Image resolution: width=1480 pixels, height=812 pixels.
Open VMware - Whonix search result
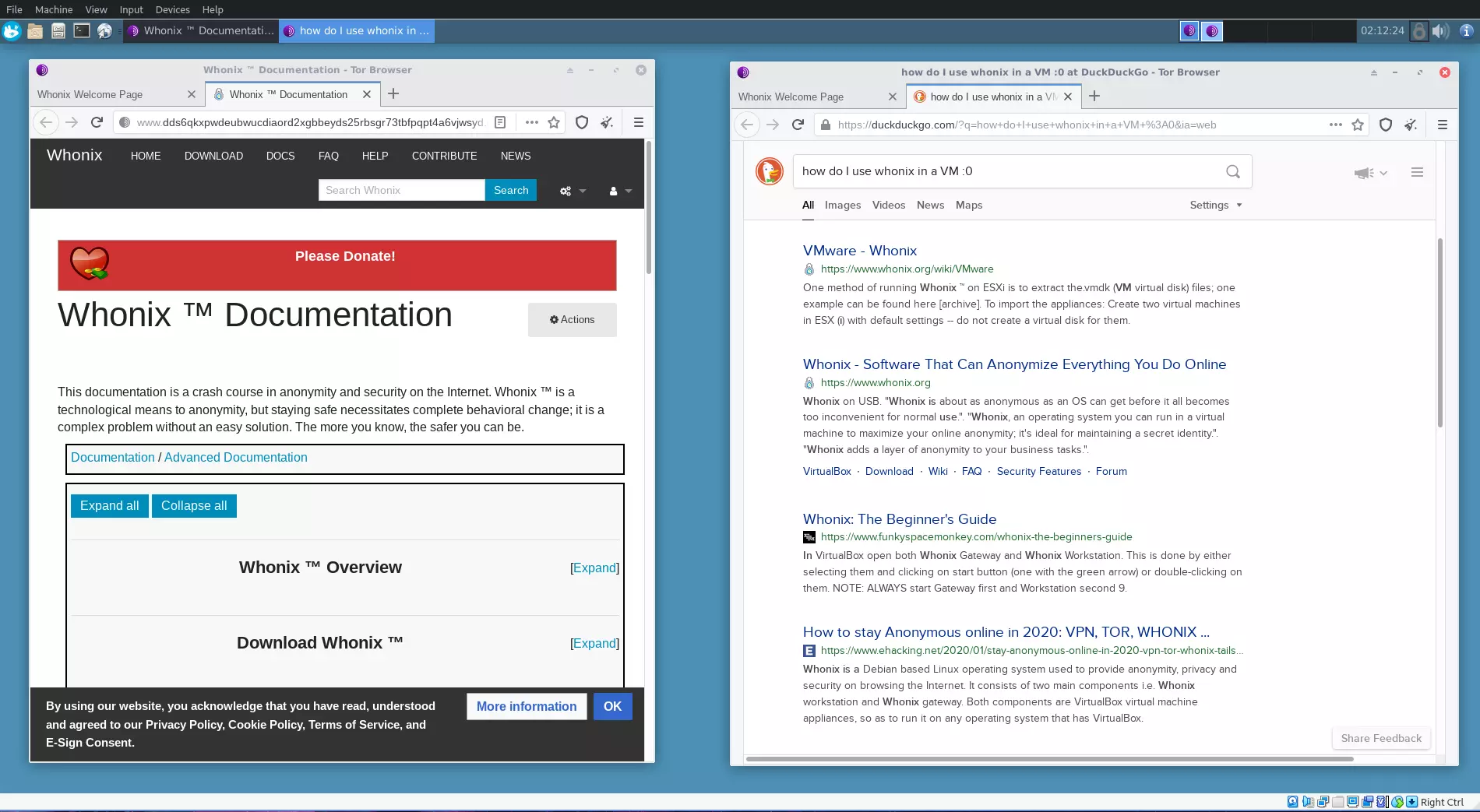pyautogui.click(x=860, y=251)
